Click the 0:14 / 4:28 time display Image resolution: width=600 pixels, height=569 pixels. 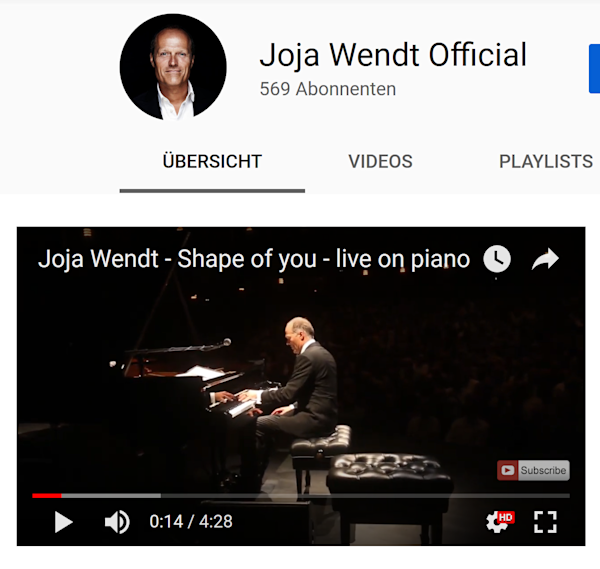(191, 522)
